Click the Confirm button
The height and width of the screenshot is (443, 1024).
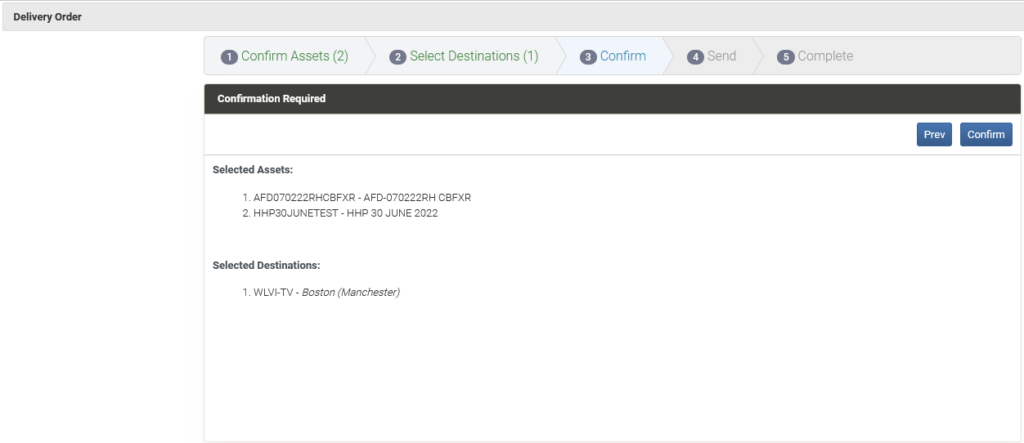[986, 135]
